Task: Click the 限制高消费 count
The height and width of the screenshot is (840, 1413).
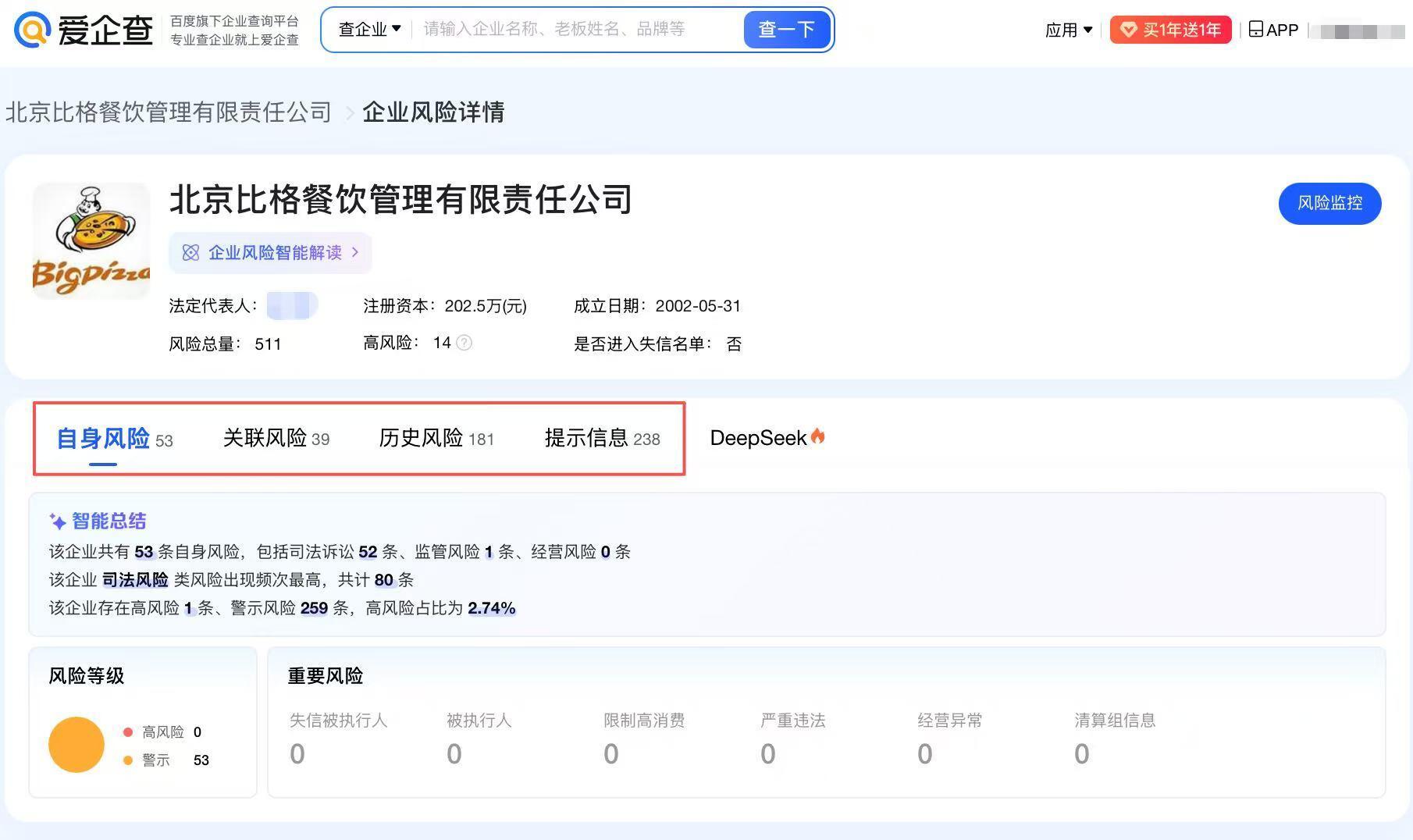Action: coord(611,754)
